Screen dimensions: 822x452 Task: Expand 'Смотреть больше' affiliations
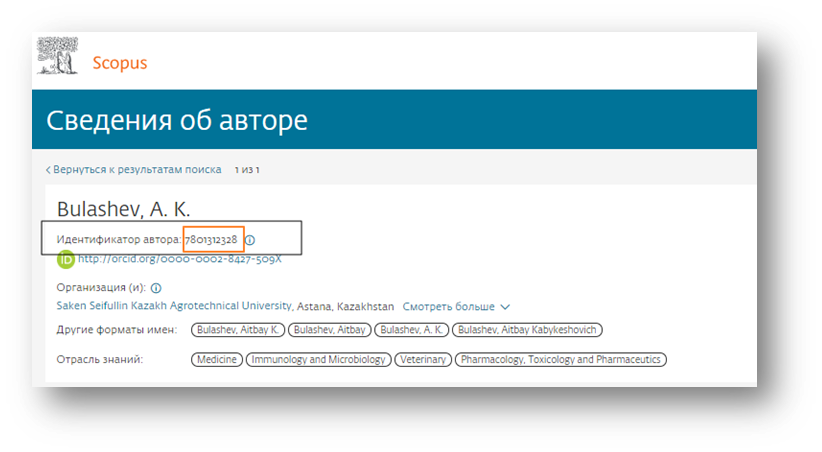[x=456, y=306]
